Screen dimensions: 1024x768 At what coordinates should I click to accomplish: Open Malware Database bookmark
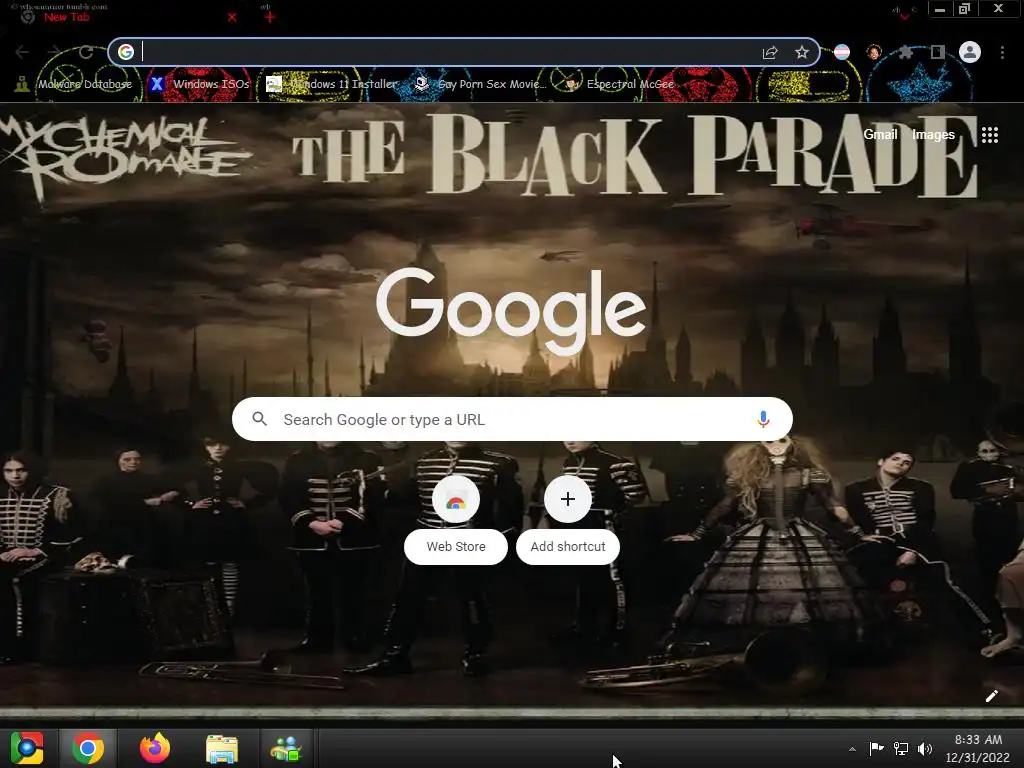point(74,84)
